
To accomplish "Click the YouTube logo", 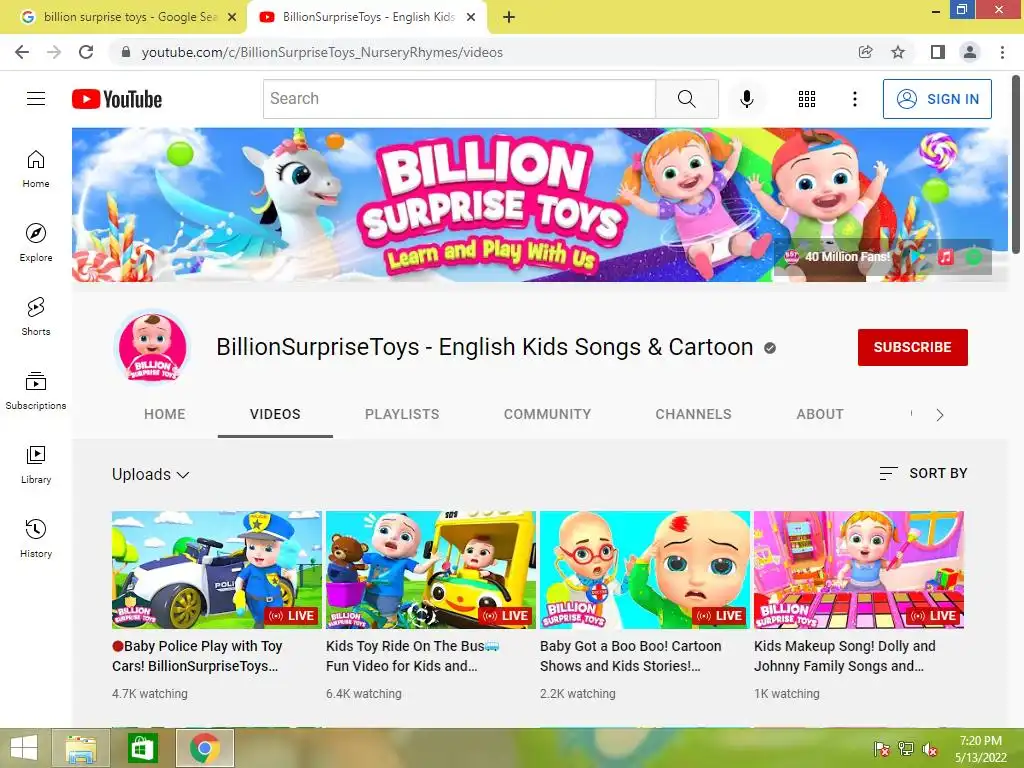I will [x=117, y=99].
